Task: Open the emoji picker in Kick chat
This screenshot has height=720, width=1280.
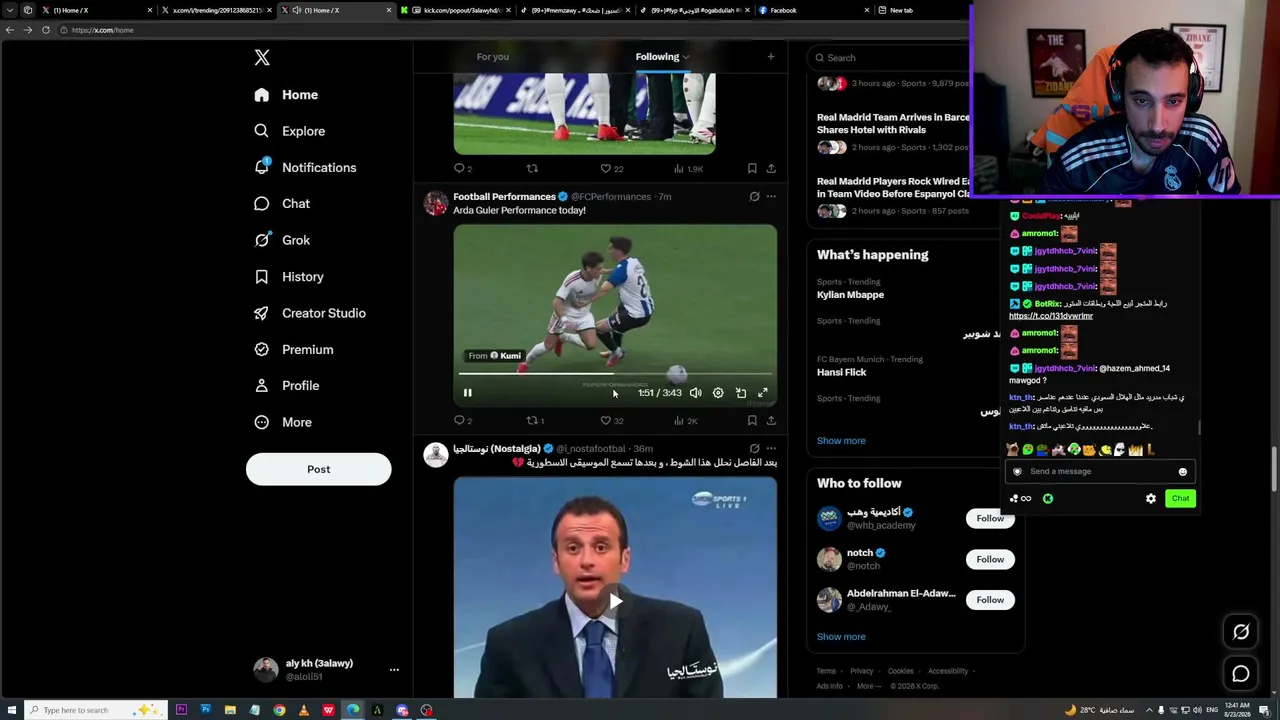Action: pyautogui.click(x=1183, y=472)
